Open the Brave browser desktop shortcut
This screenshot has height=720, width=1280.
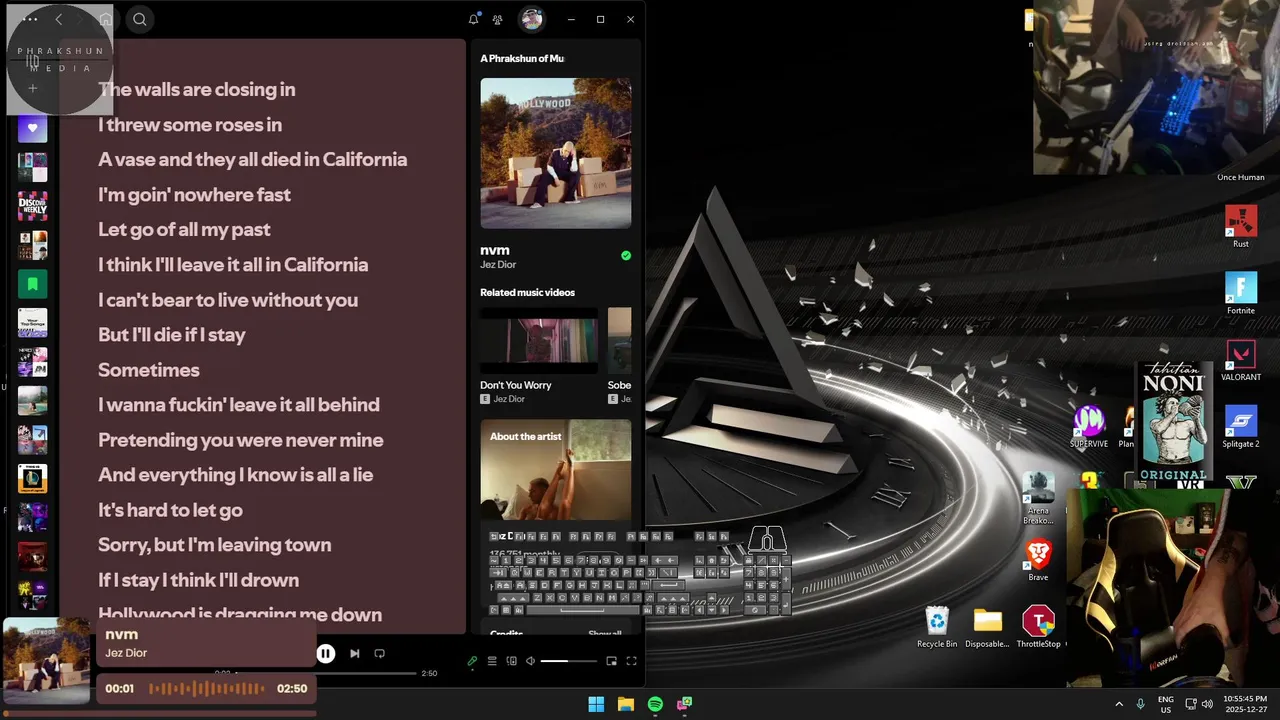1038,560
